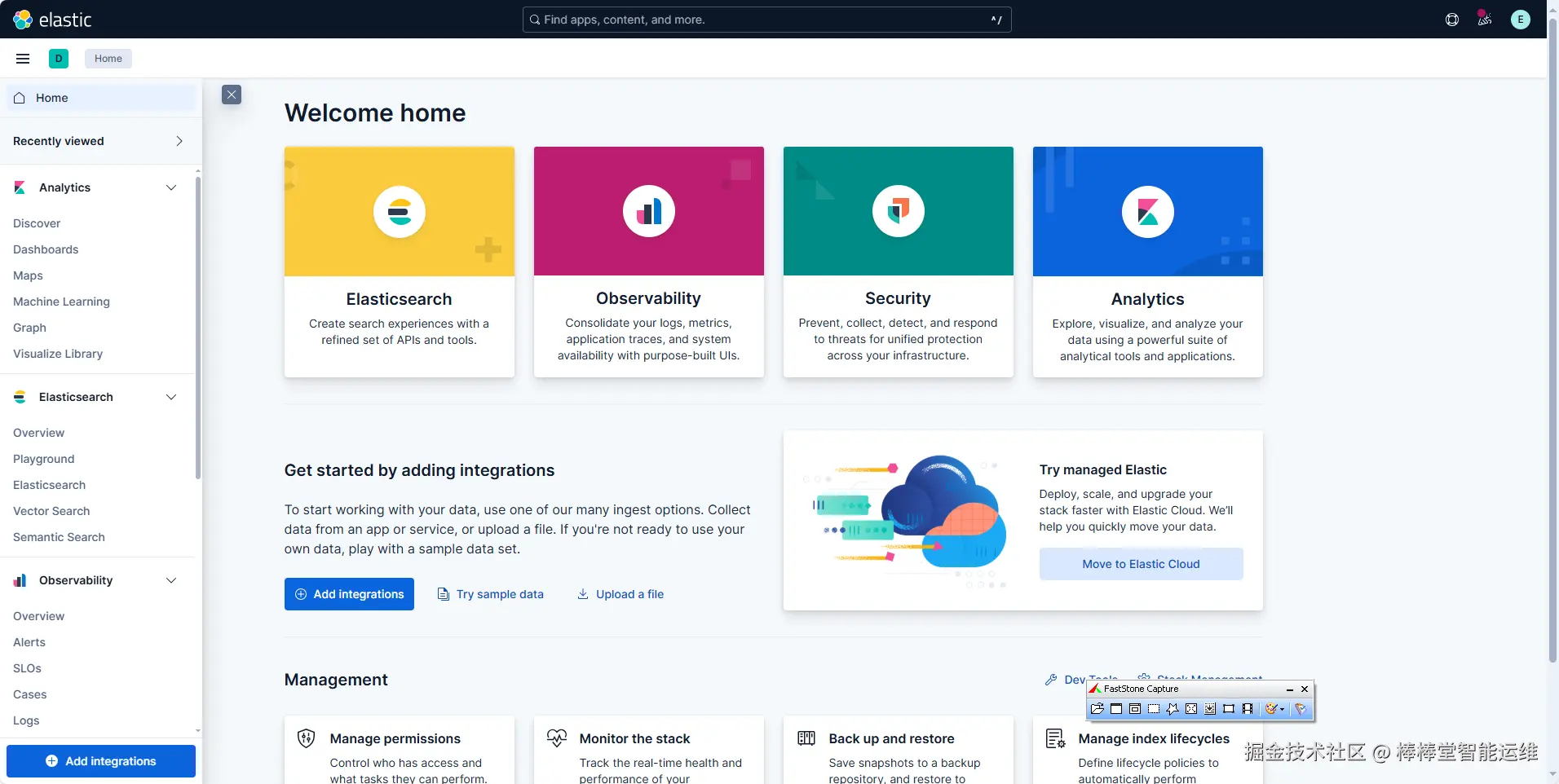1559x784 pixels.
Task: Open the Security solution card title
Action: tap(898, 298)
